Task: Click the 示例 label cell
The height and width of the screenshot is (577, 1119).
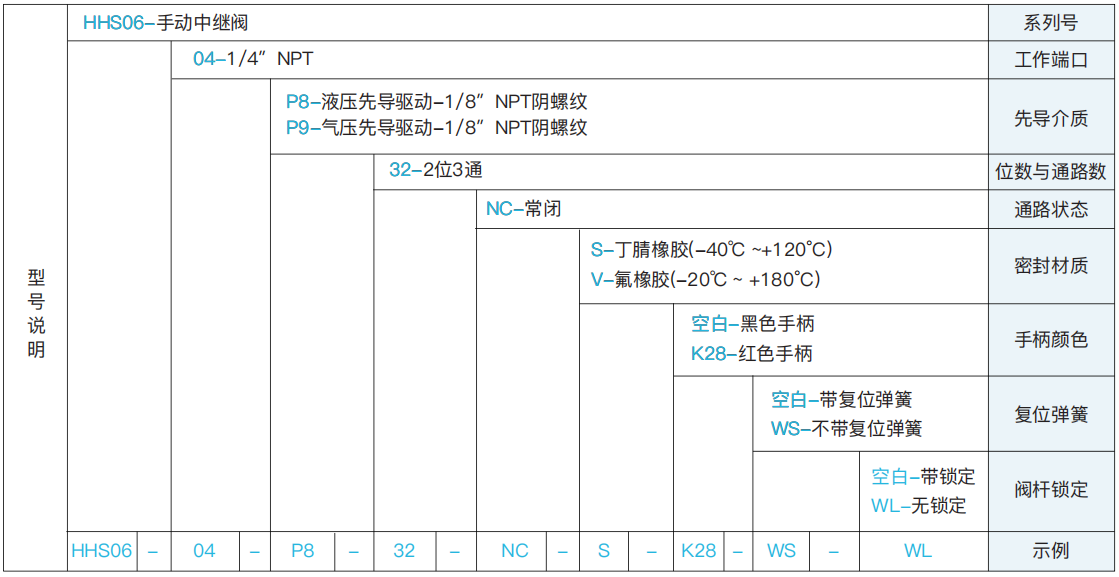Action: point(1051,551)
